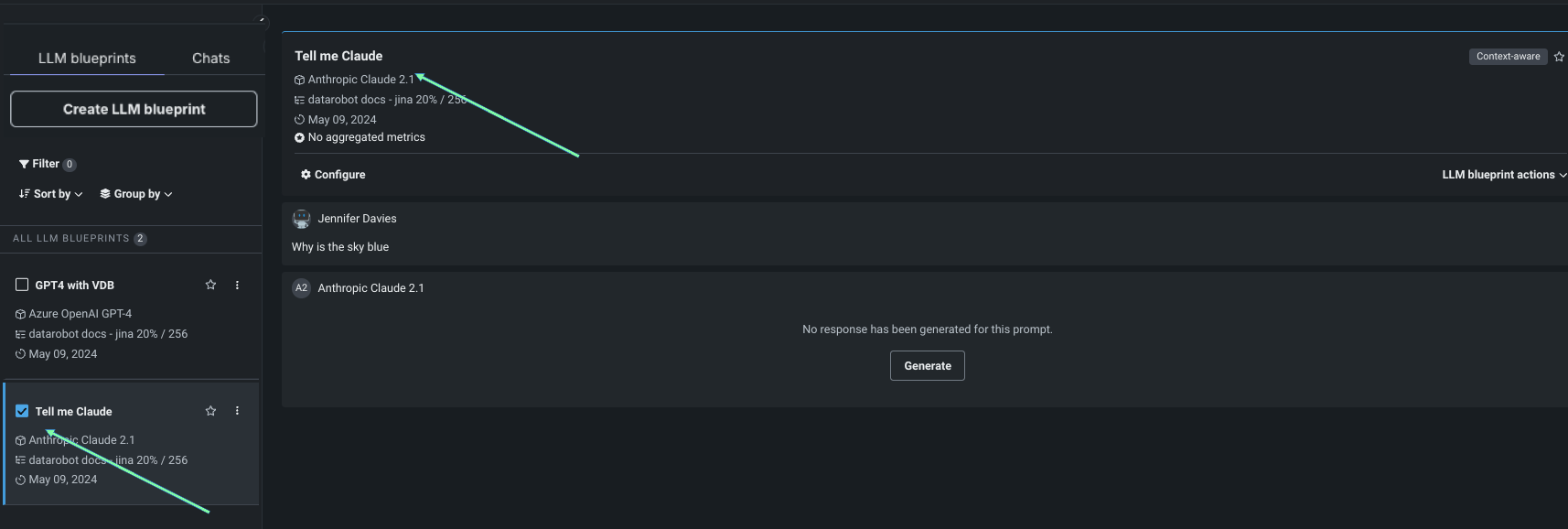Uncheck the Tell me Claude checkbox
The height and width of the screenshot is (529, 1568).
[x=22, y=411]
